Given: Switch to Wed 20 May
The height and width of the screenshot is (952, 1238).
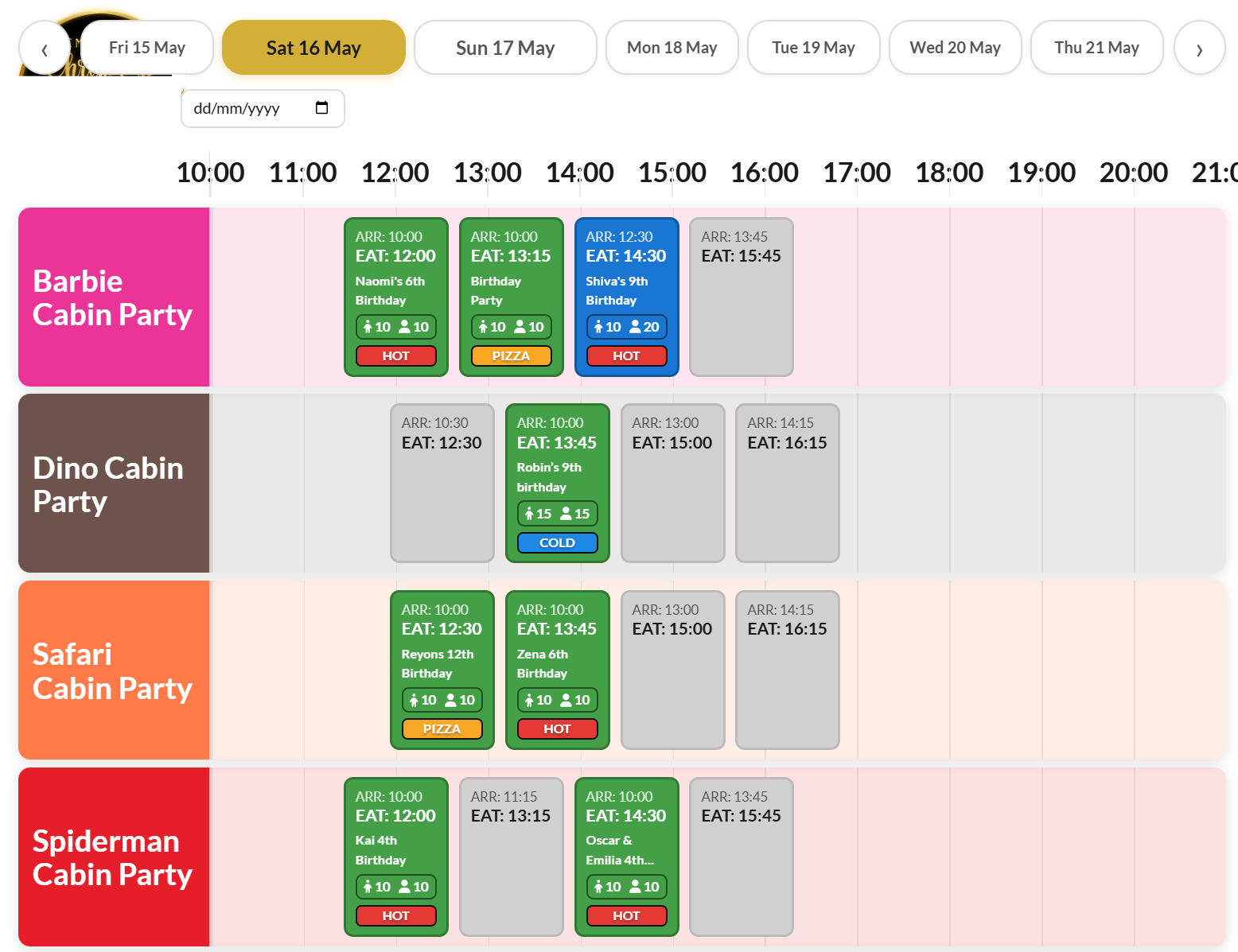Looking at the screenshot, I should (955, 48).
